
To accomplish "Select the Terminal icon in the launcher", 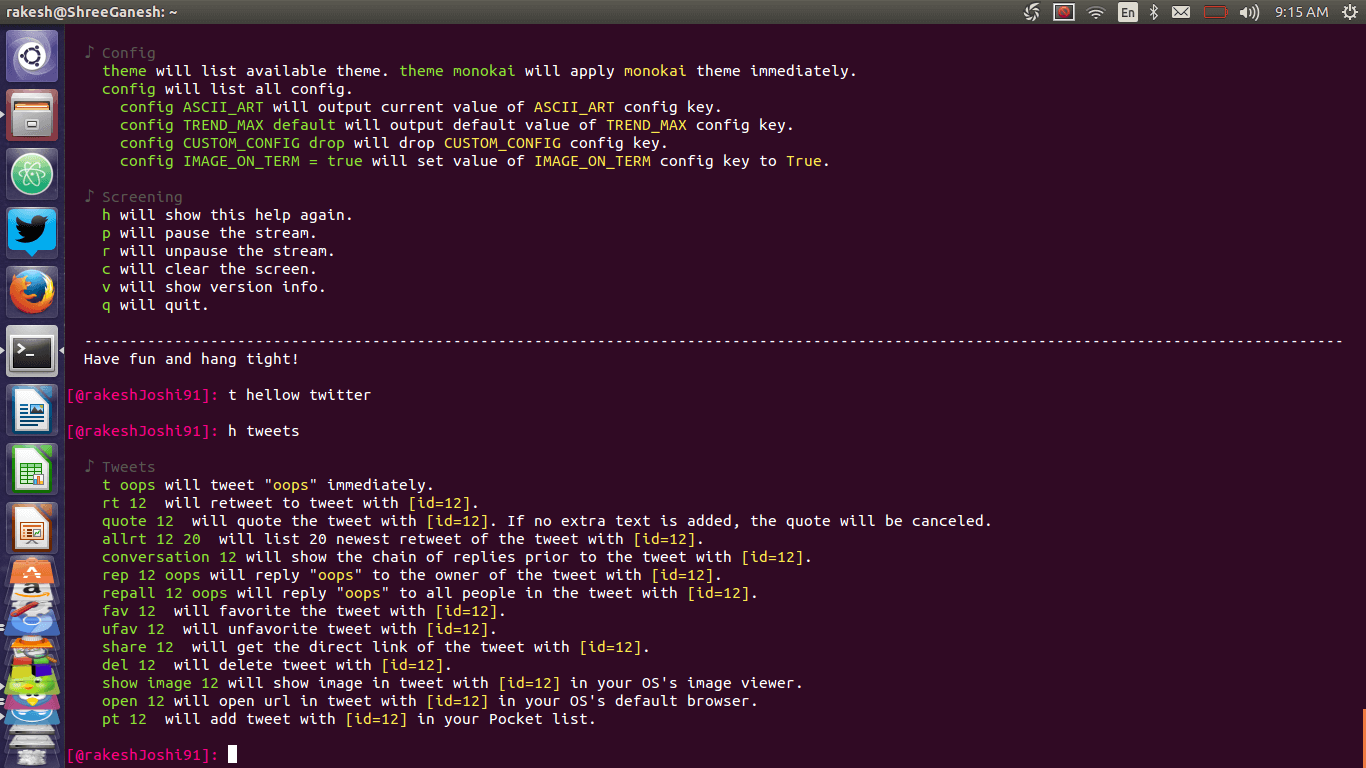I will coord(33,351).
